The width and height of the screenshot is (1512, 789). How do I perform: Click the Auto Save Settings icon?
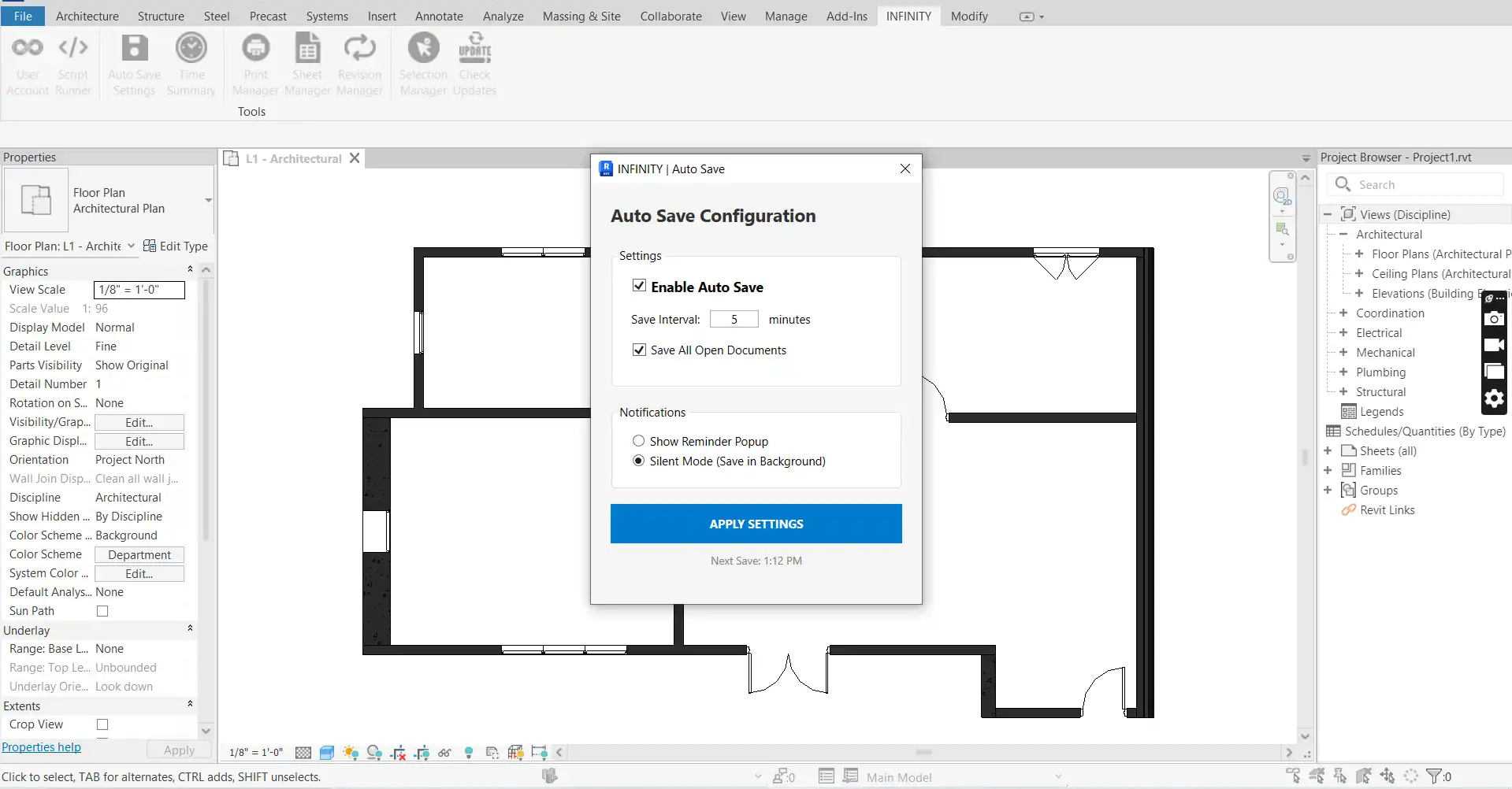pyautogui.click(x=134, y=65)
